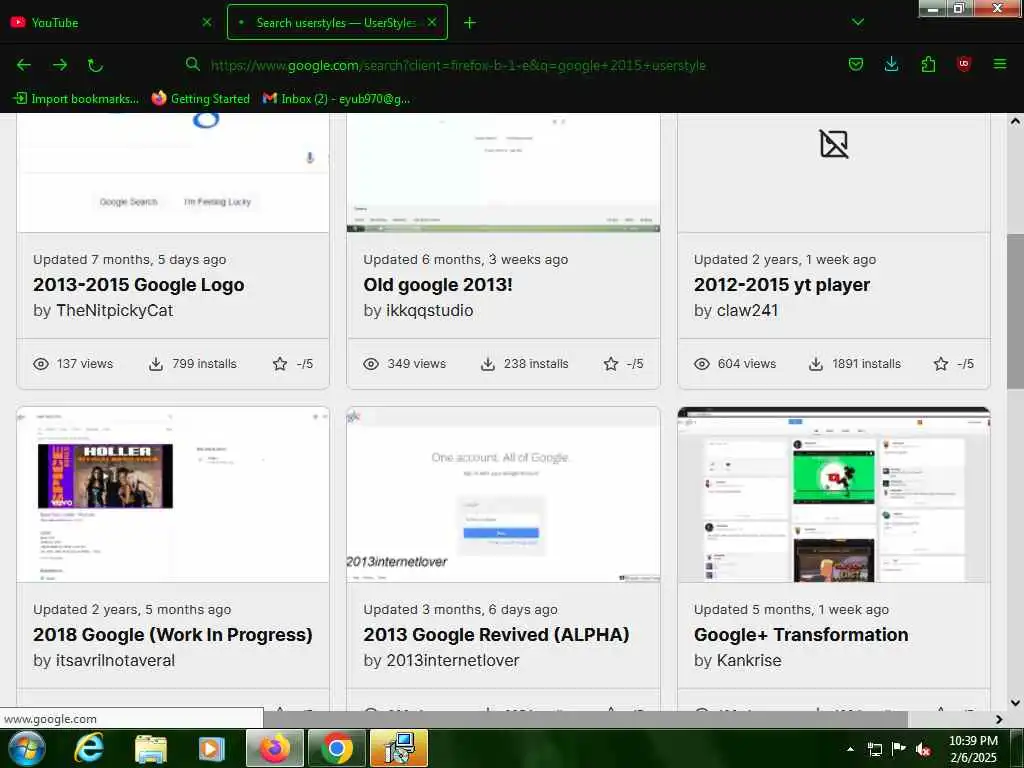Click the Google+ Transformation preview thumbnail
The image size is (1024, 768).
[x=834, y=494]
